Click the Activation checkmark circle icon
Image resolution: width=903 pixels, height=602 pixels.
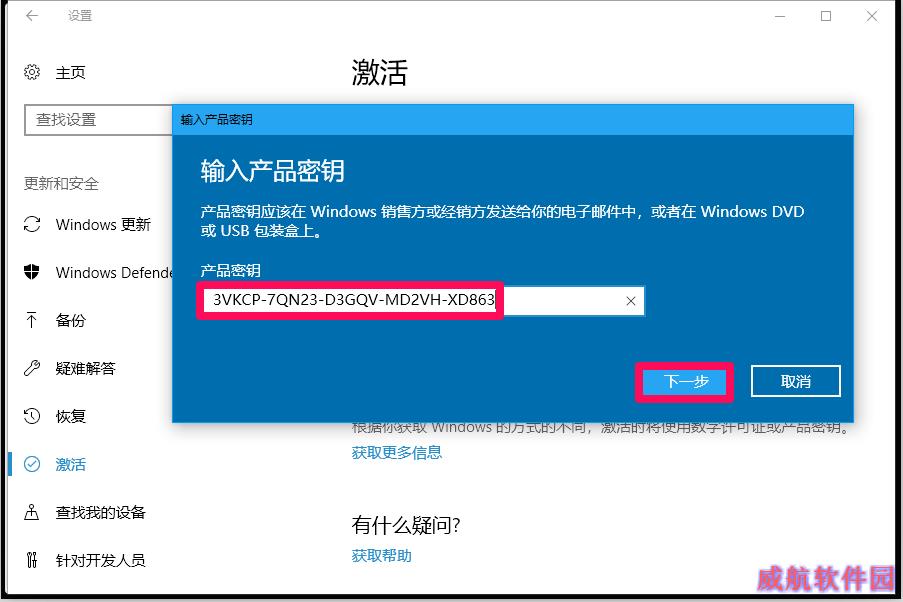click(32, 464)
